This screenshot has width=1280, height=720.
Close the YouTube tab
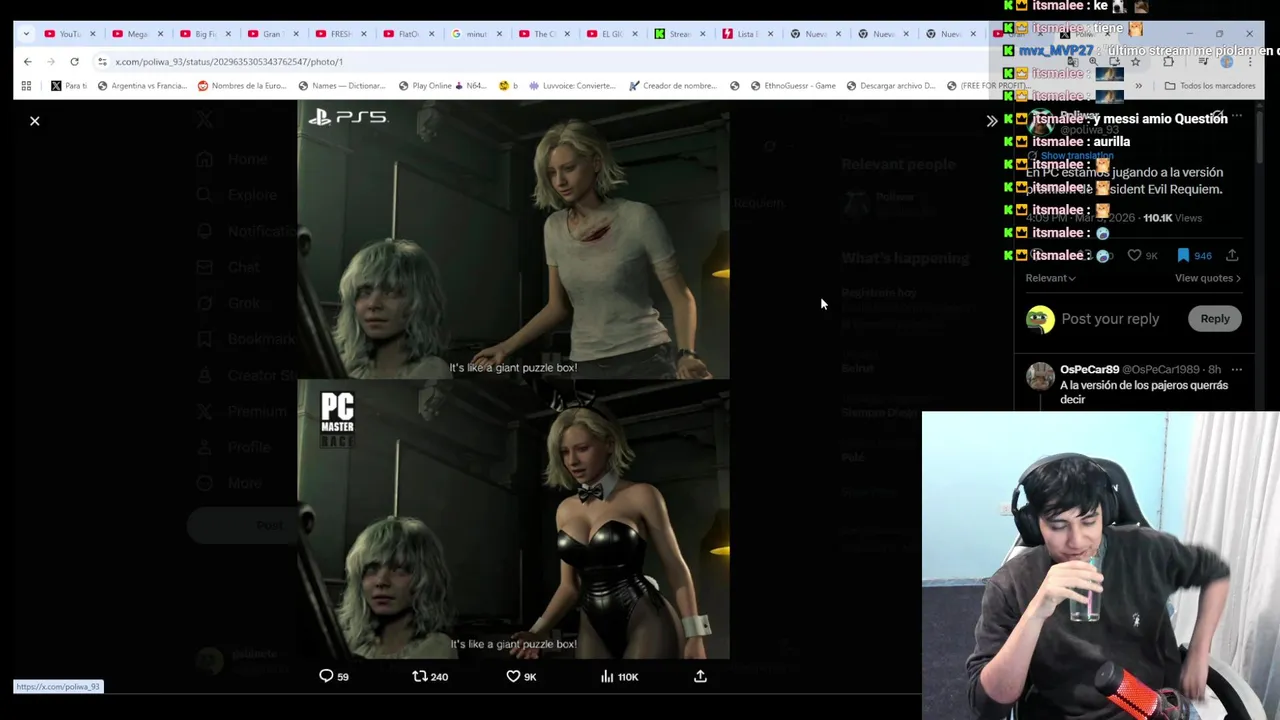(93, 34)
